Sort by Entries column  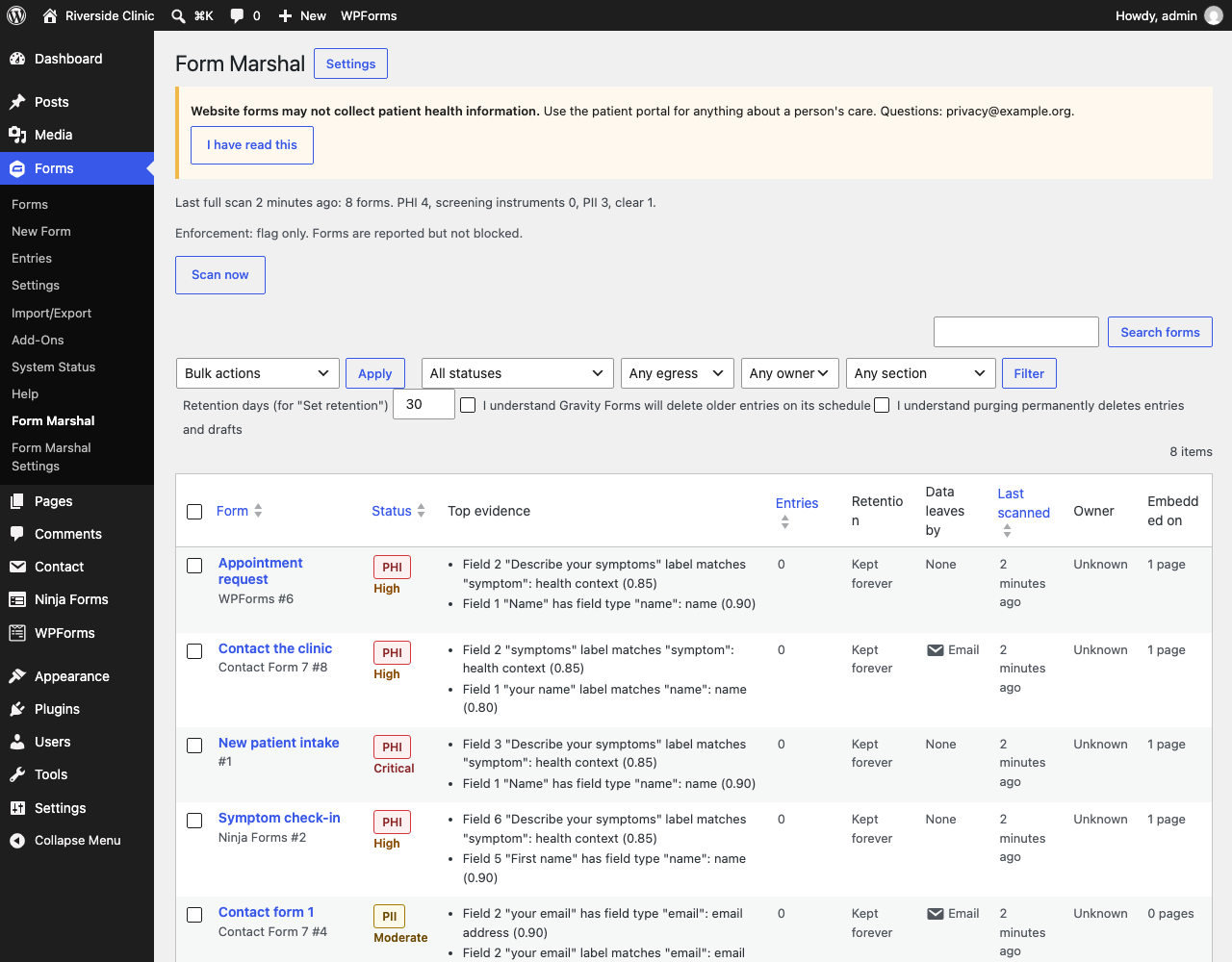(x=797, y=511)
